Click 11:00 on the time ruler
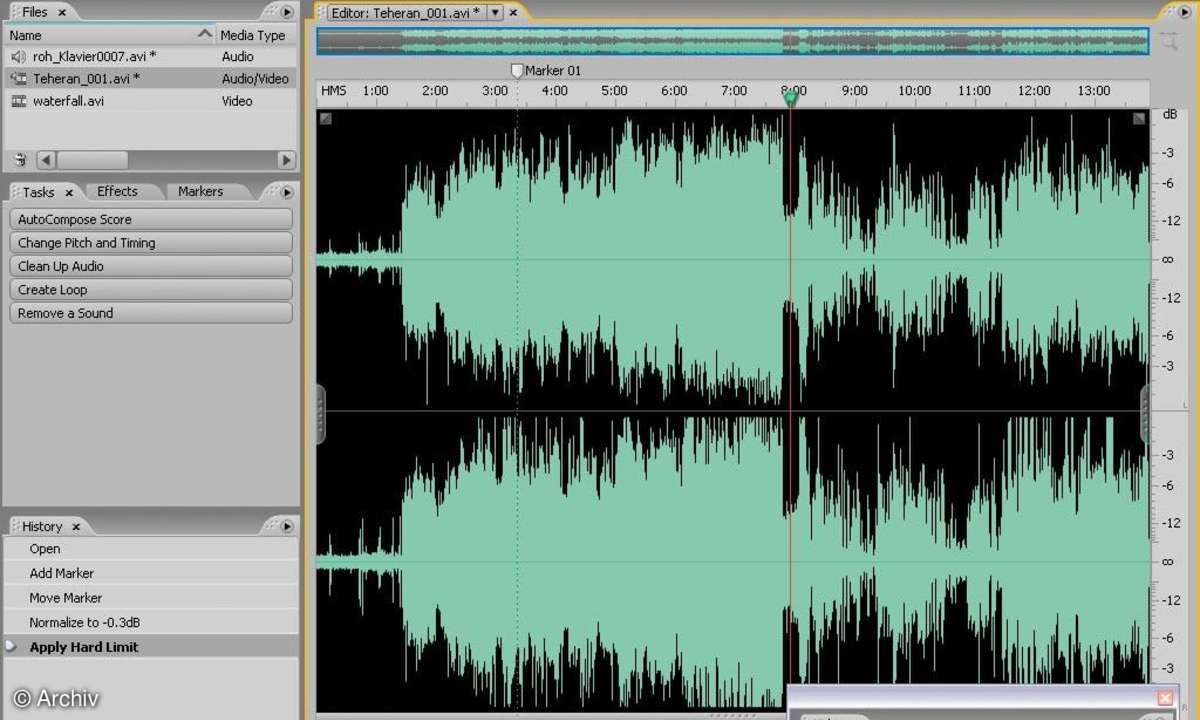 pos(974,91)
